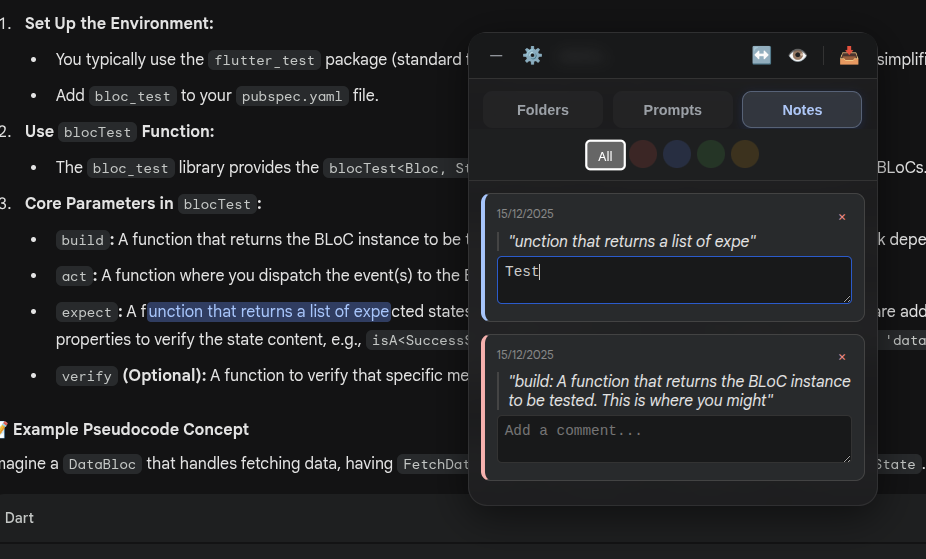Click the "verify" parameter code chip
Screen dimensions: 926x559
click(86, 376)
